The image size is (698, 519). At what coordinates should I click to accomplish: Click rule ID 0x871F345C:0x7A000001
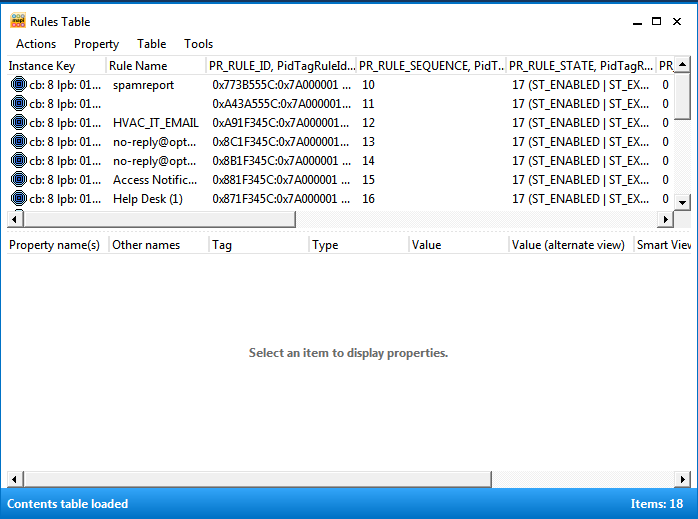(281, 199)
